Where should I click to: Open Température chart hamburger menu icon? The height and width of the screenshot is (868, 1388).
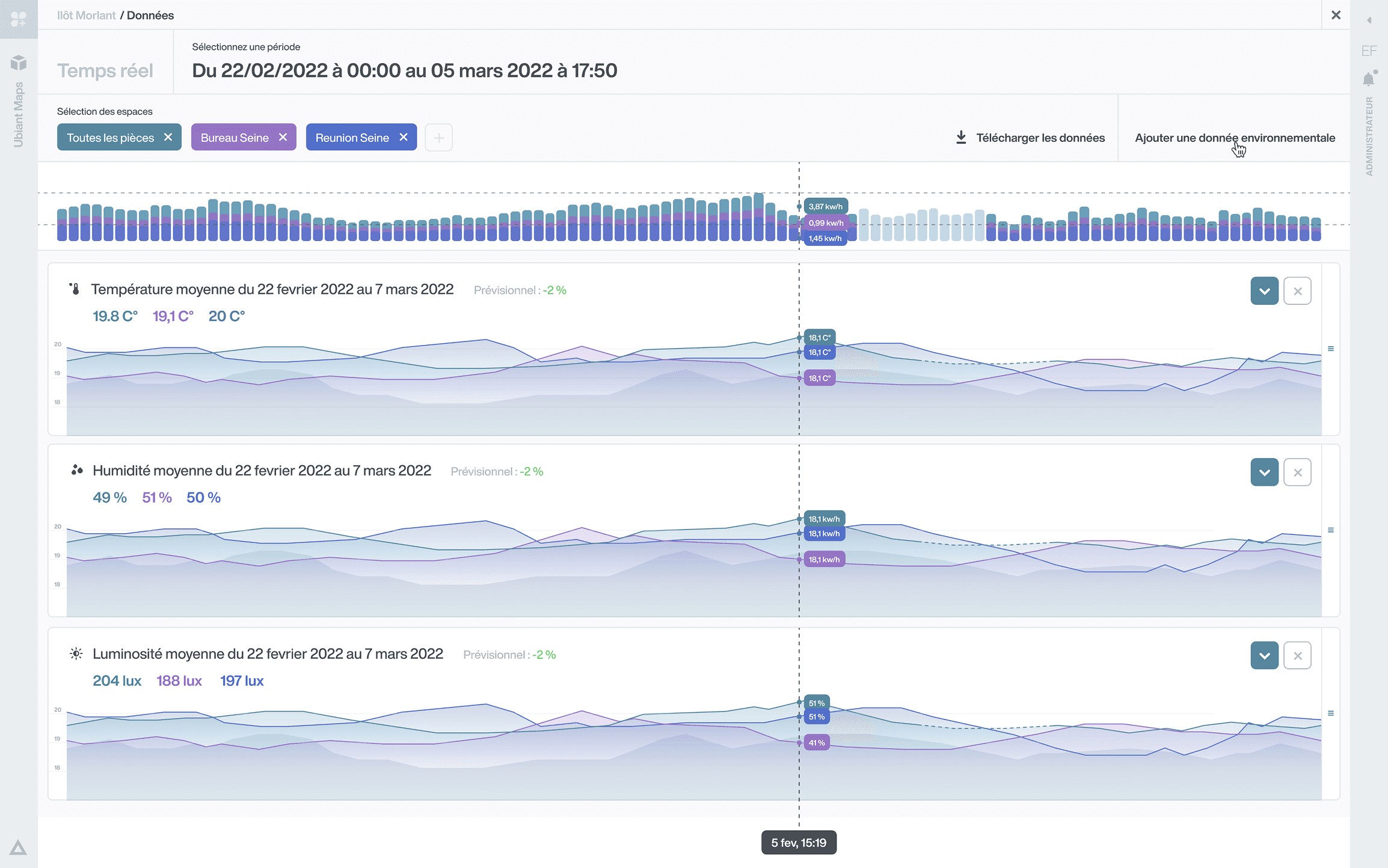(1331, 349)
